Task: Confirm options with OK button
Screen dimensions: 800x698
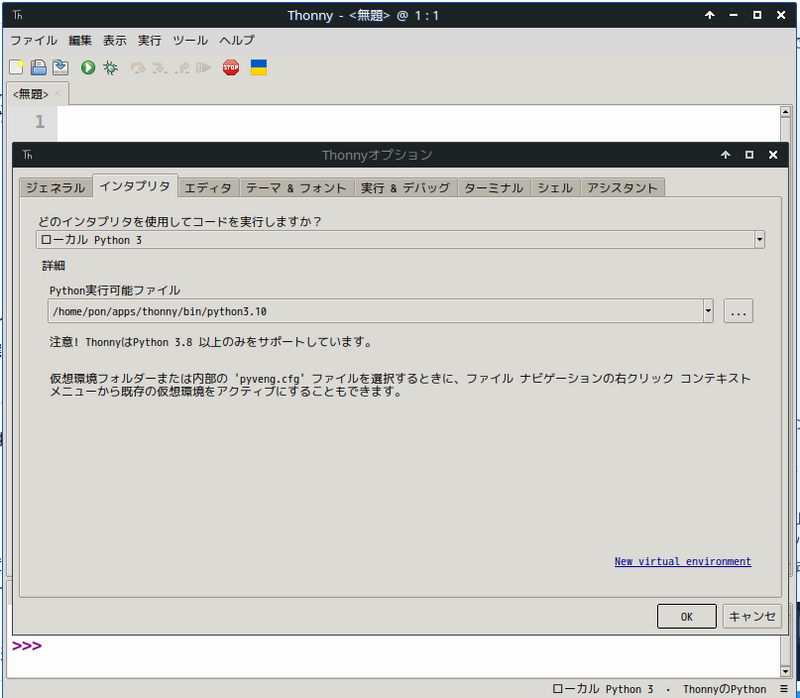Action: tap(687, 616)
